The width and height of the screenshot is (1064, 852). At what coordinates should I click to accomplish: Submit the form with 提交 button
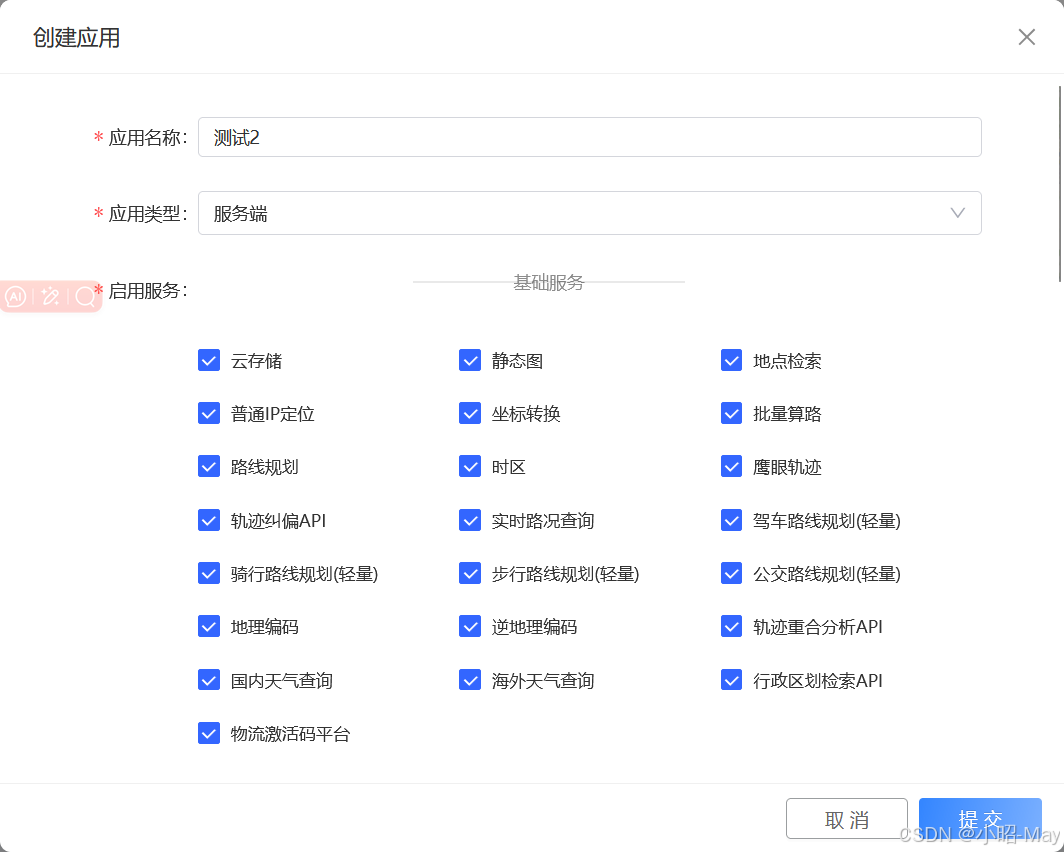(x=980, y=819)
